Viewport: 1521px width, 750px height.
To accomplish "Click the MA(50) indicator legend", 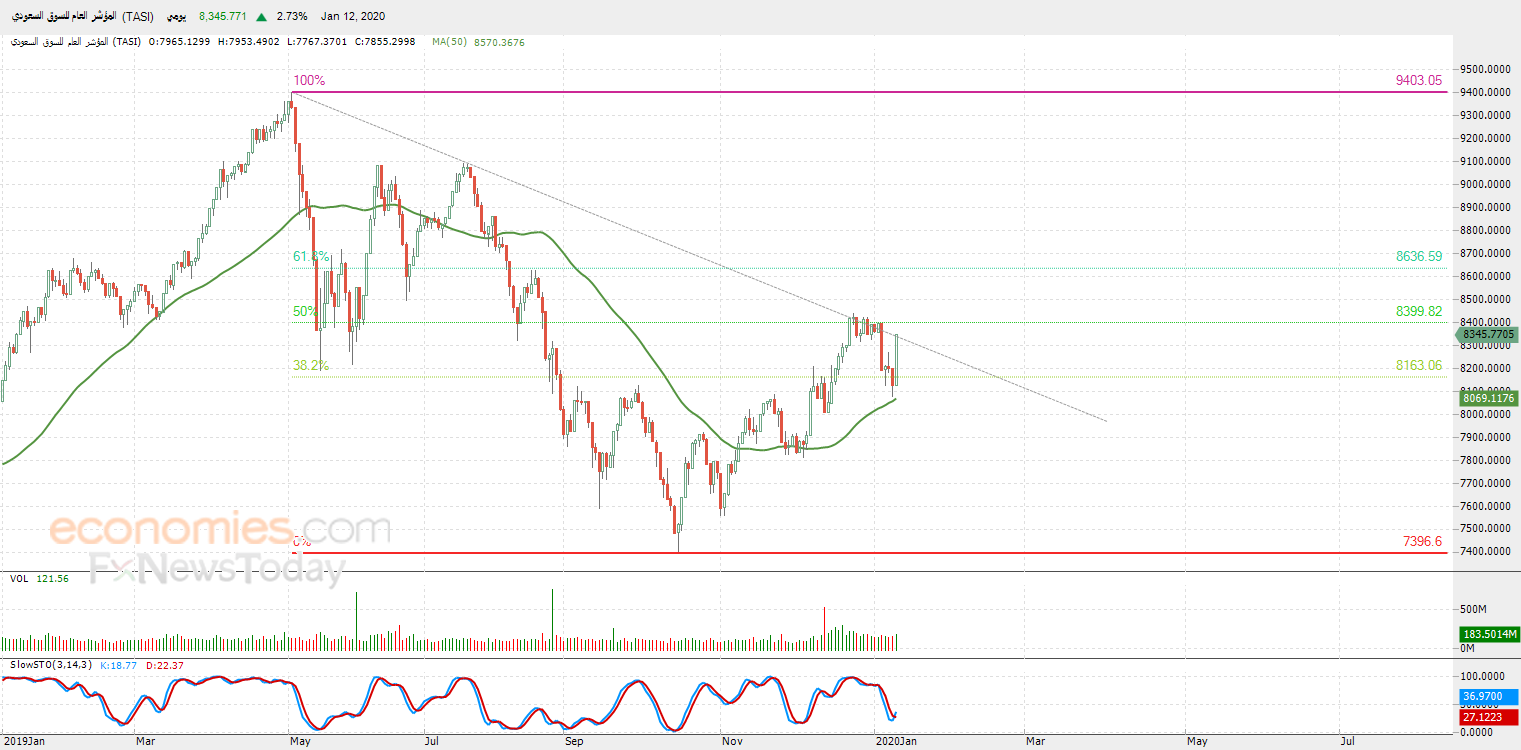I will (x=478, y=42).
